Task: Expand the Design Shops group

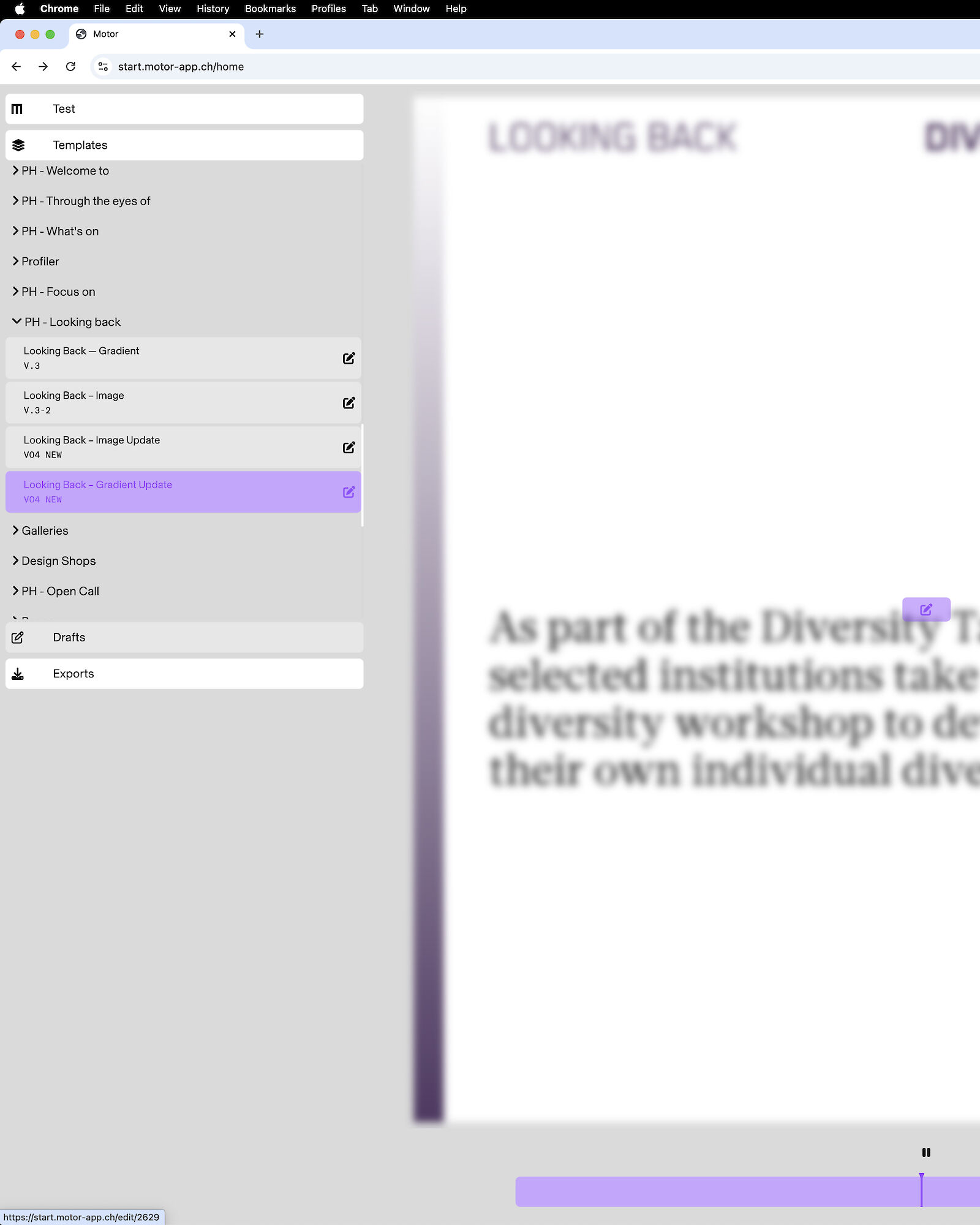Action: [x=16, y=560]
